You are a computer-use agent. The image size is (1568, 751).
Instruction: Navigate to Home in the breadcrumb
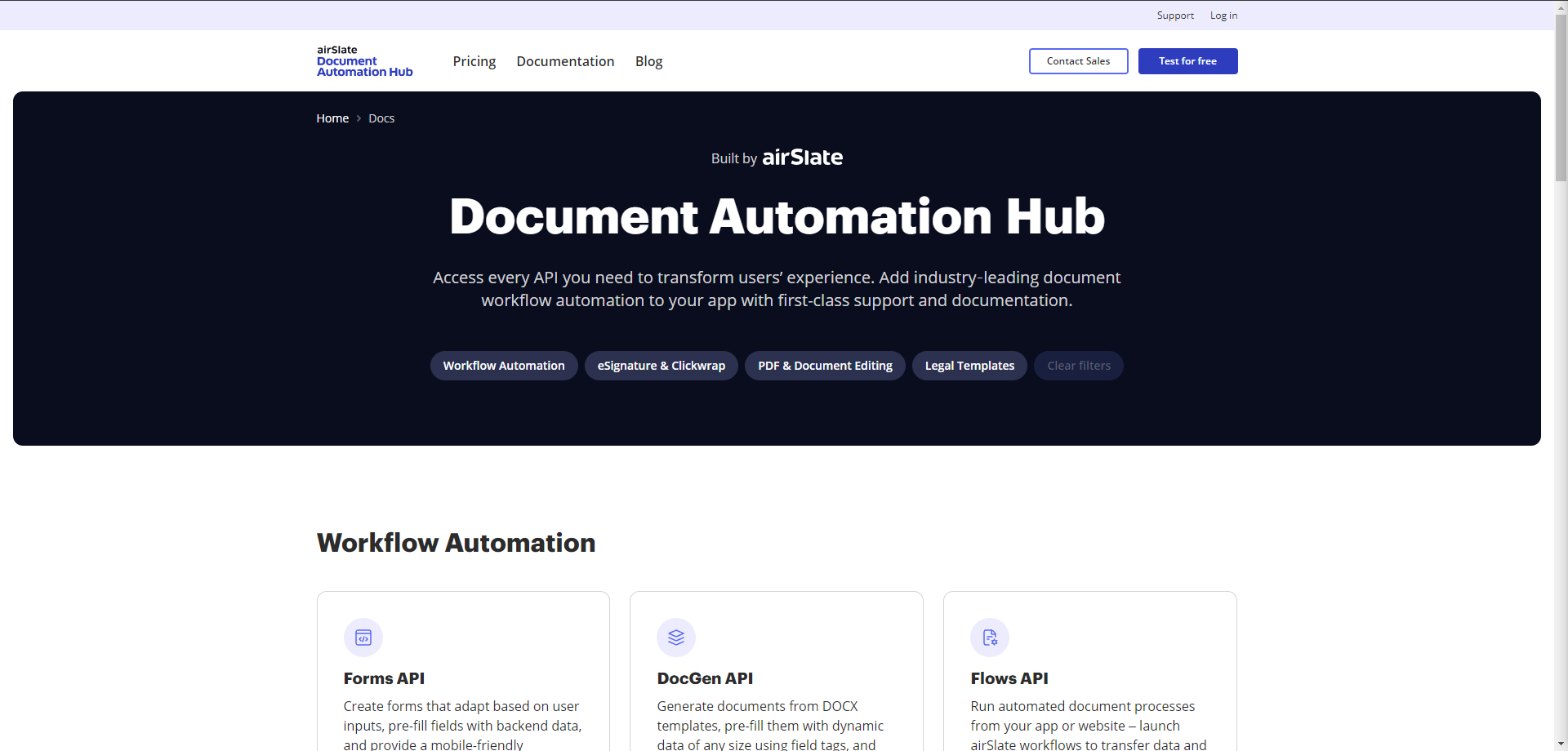coord(332,119)
